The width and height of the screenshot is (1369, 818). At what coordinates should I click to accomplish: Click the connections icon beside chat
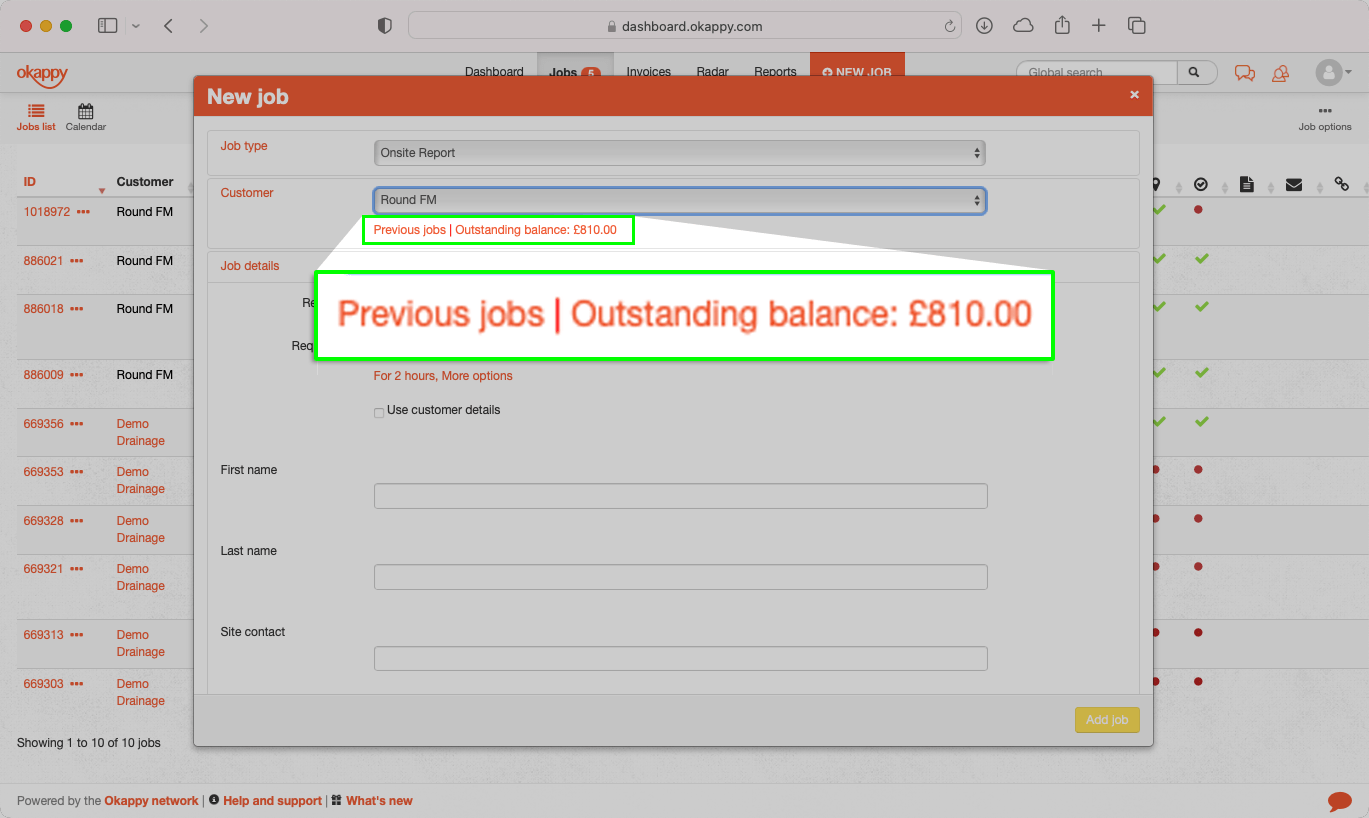(x=1281, y=73)
